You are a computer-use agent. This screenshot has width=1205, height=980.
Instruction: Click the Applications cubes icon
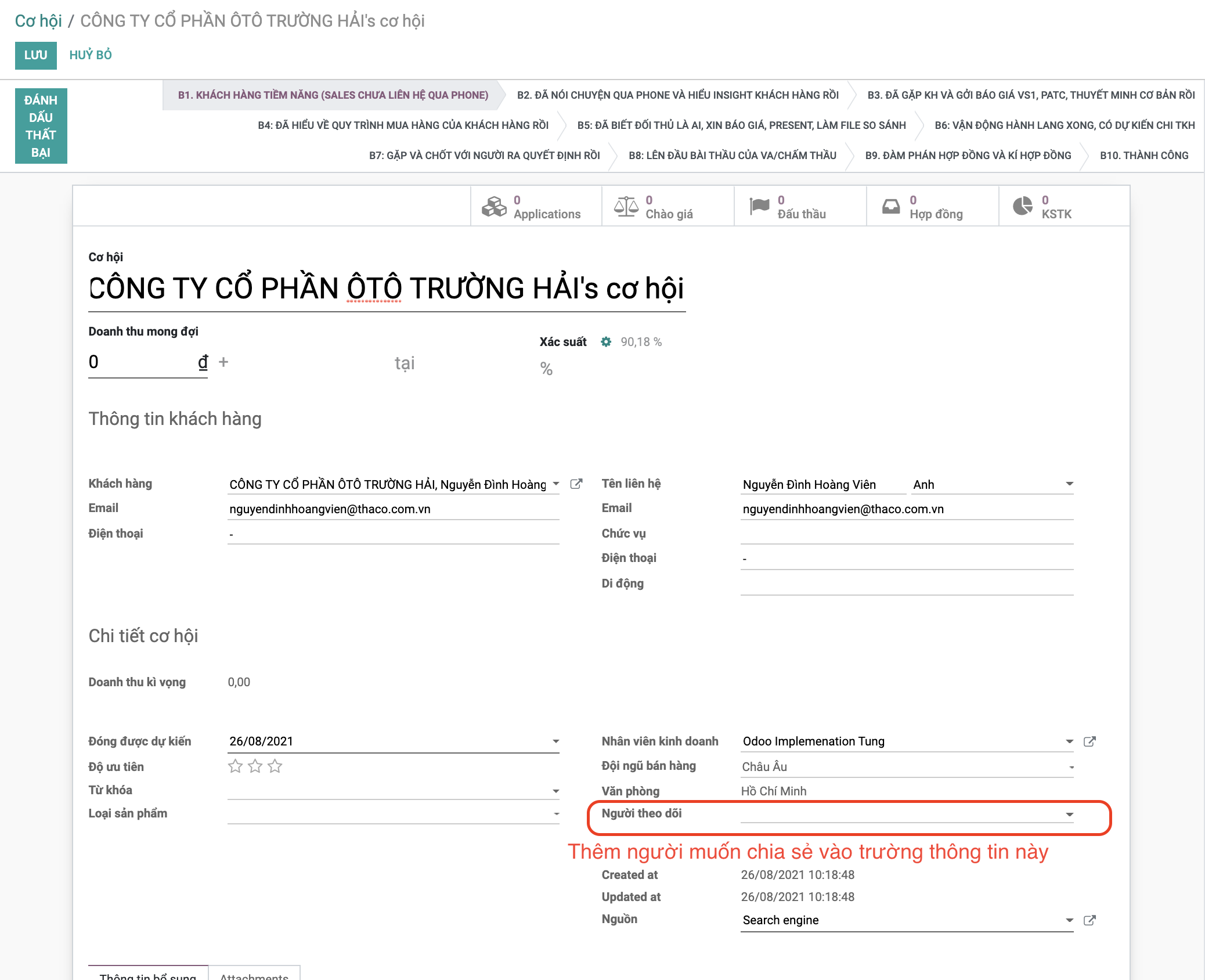[x=494, y=207]
